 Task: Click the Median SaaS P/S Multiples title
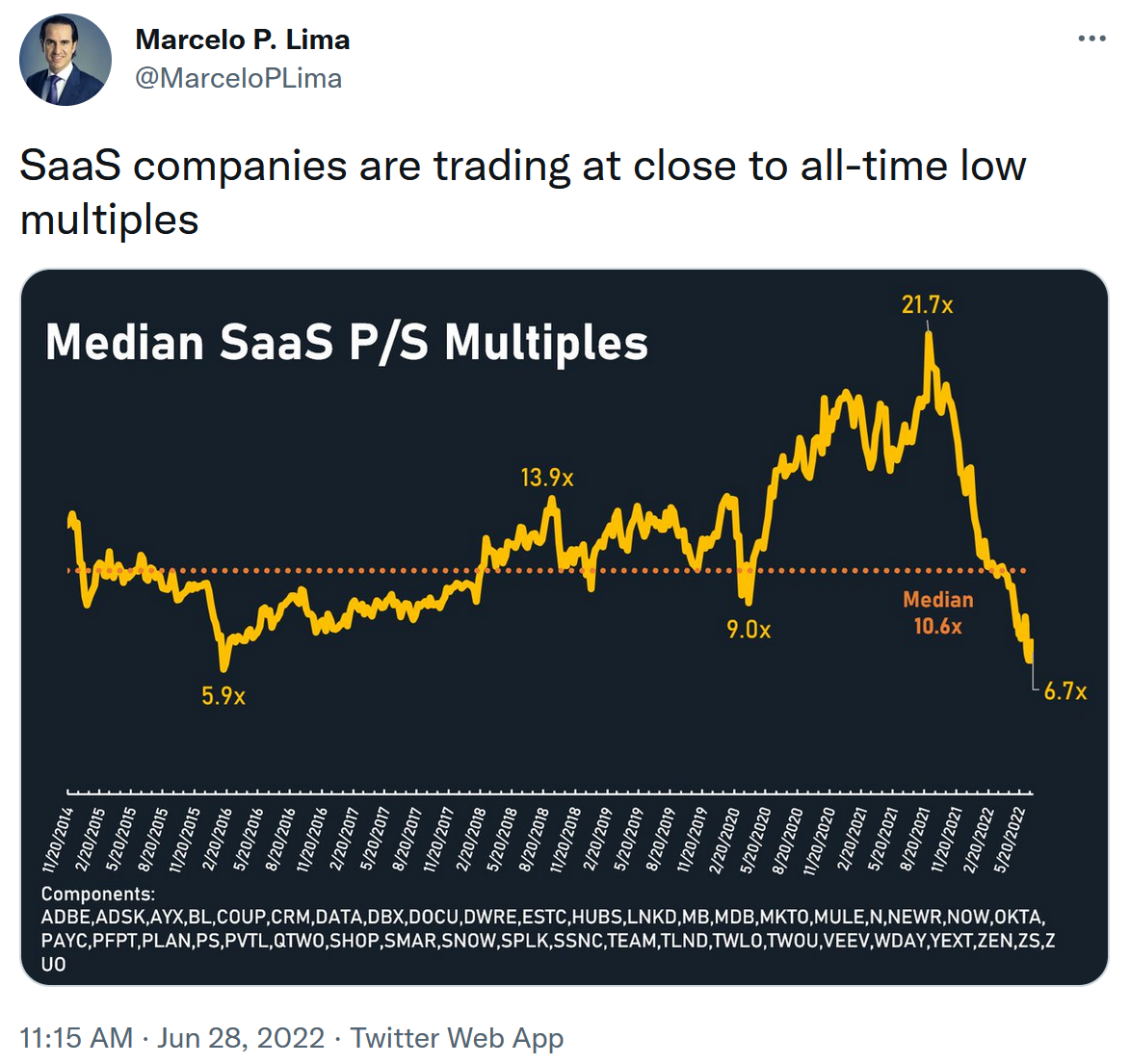pos(347,342)
